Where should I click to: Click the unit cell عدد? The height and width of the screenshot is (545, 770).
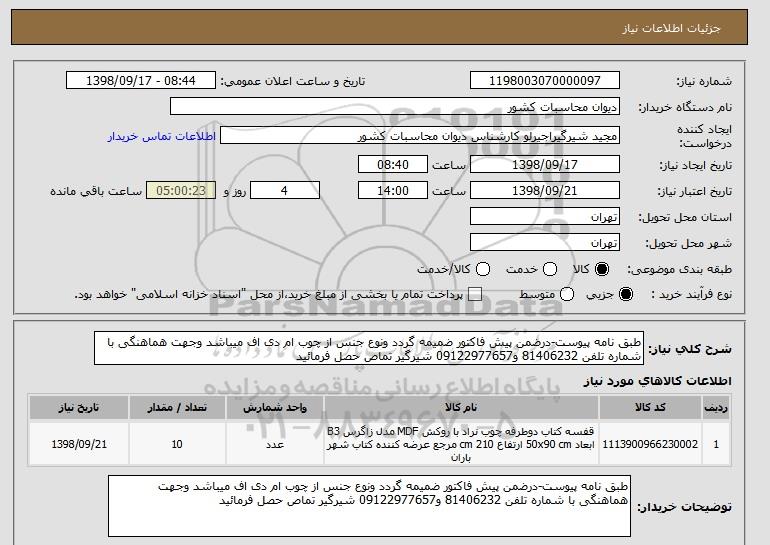click(275, 444)
